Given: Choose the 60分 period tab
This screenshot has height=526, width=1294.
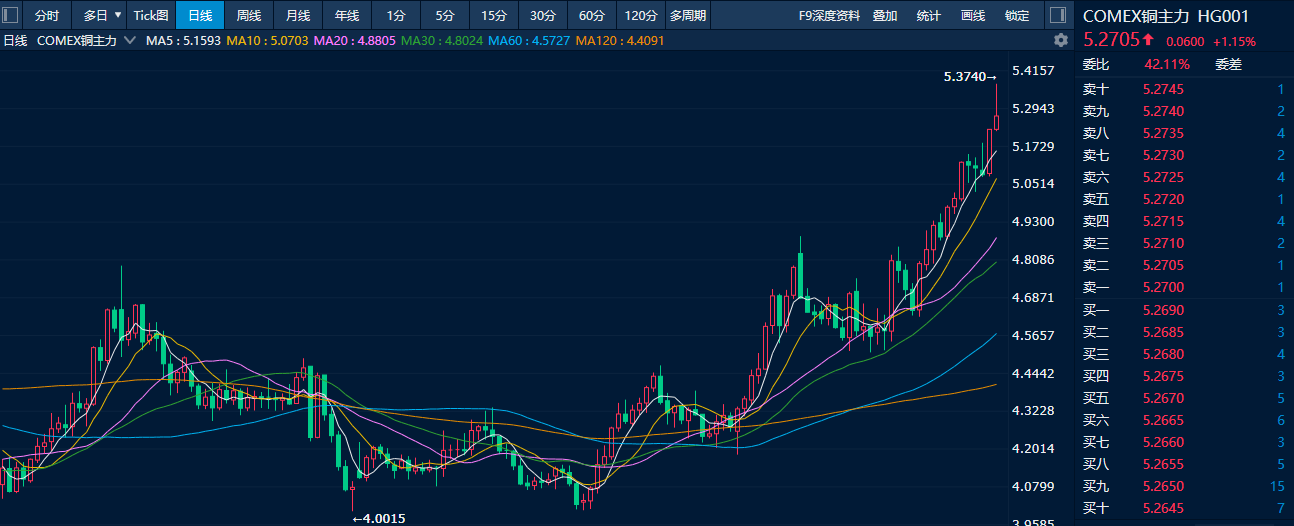Looking at the screenshot, I should (x=592, y=16).
